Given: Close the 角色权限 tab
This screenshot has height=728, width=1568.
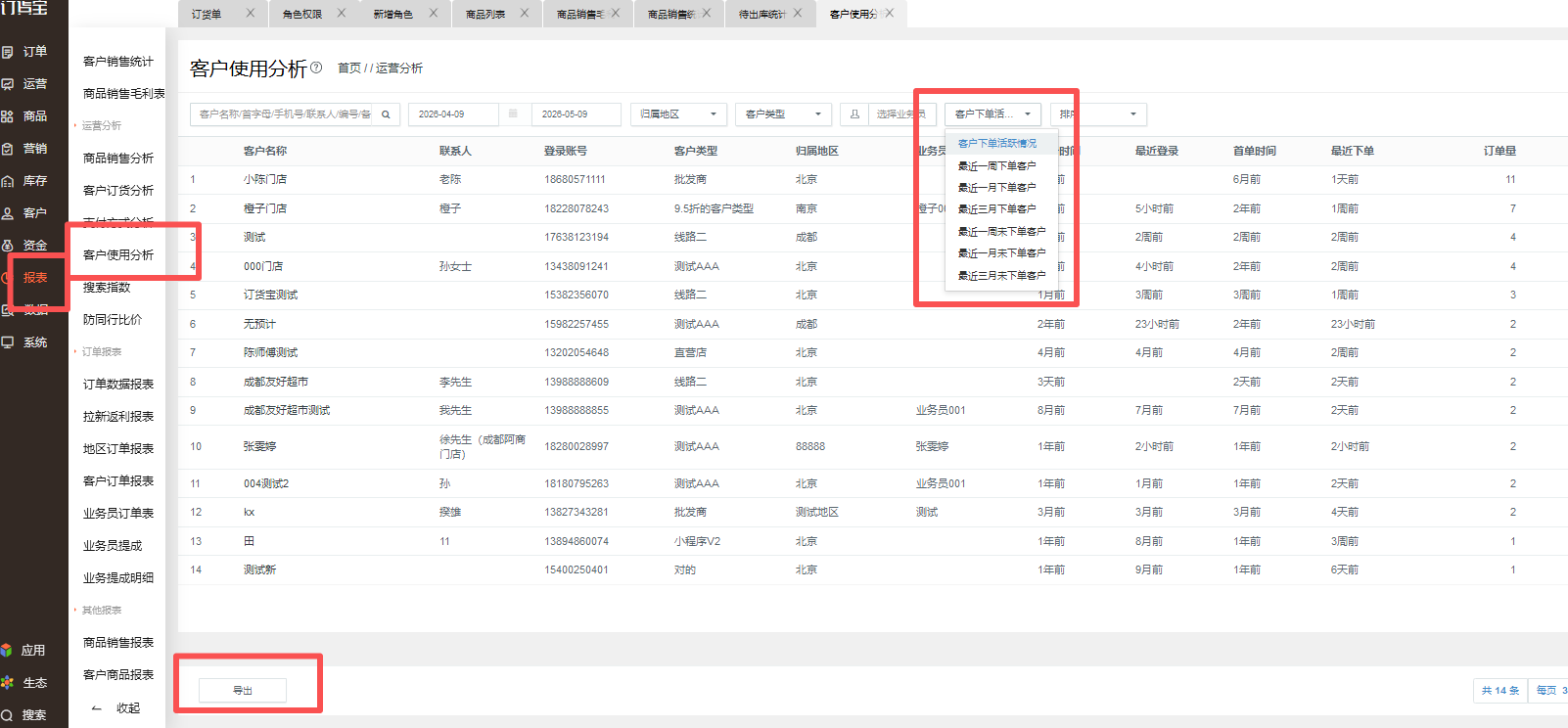Looking at the screenshot, I should click(x=342, y=13).
